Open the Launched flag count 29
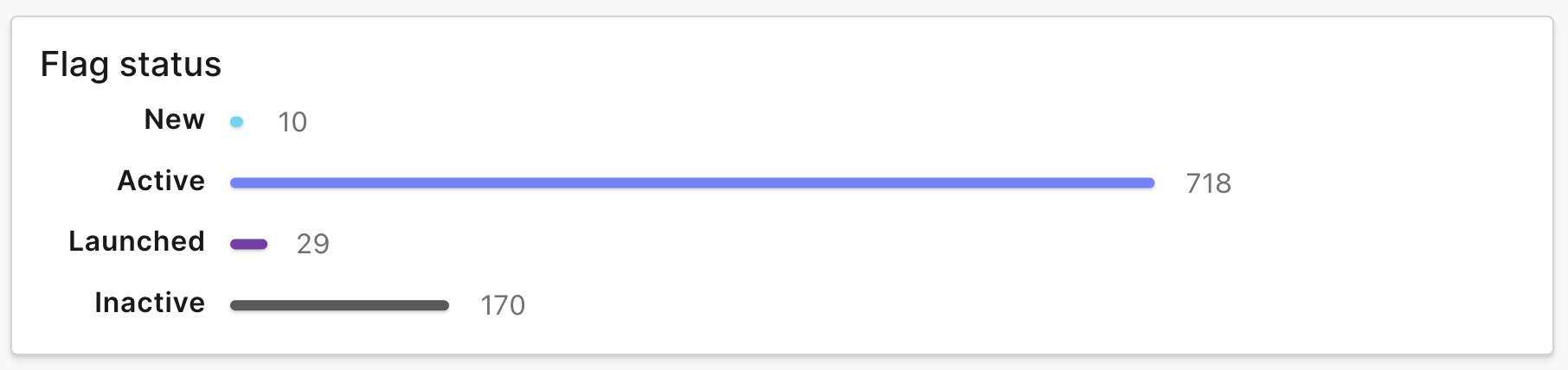 [x=312, y=245]
